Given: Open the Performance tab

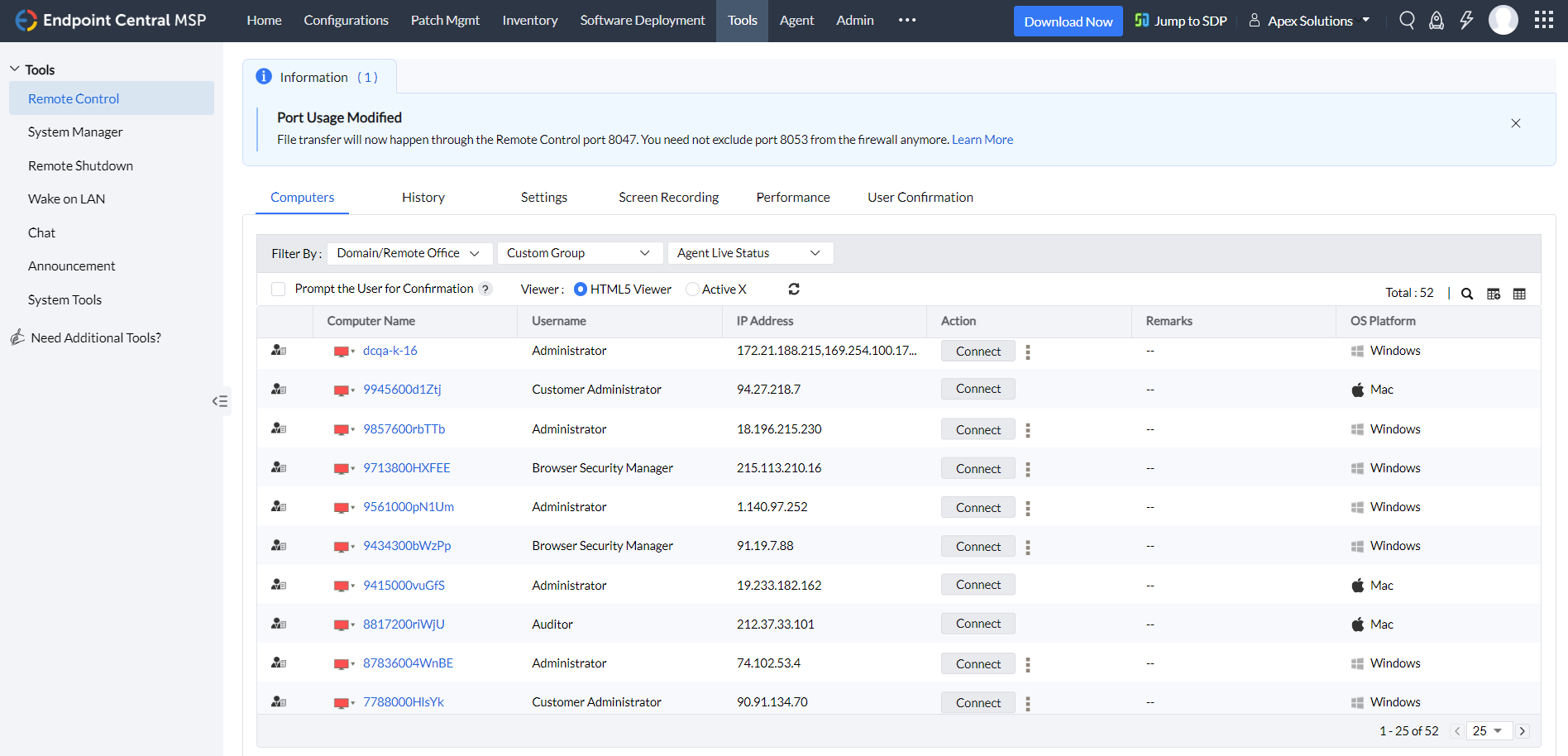Looking at the screenshot, I should point(793,197).
